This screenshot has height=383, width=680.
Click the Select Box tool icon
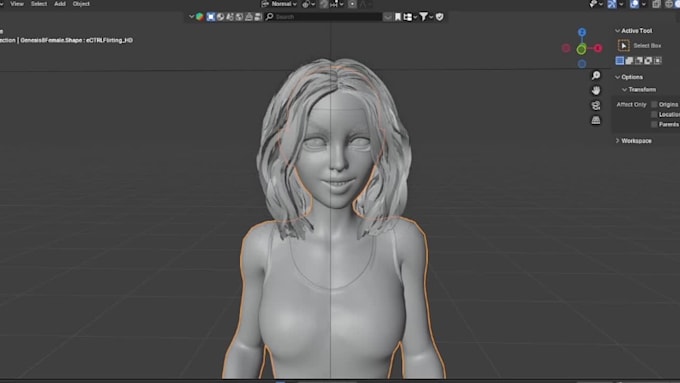pyautogui.click(x=624, y=46)
